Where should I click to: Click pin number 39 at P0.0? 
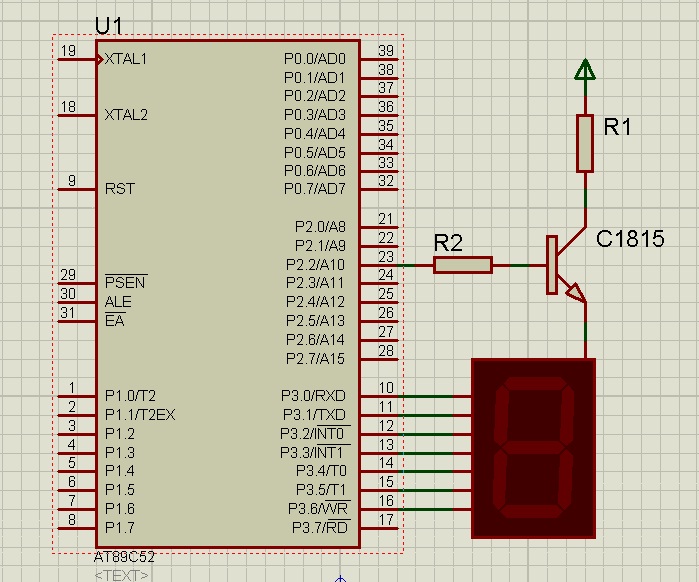(386, 51)
